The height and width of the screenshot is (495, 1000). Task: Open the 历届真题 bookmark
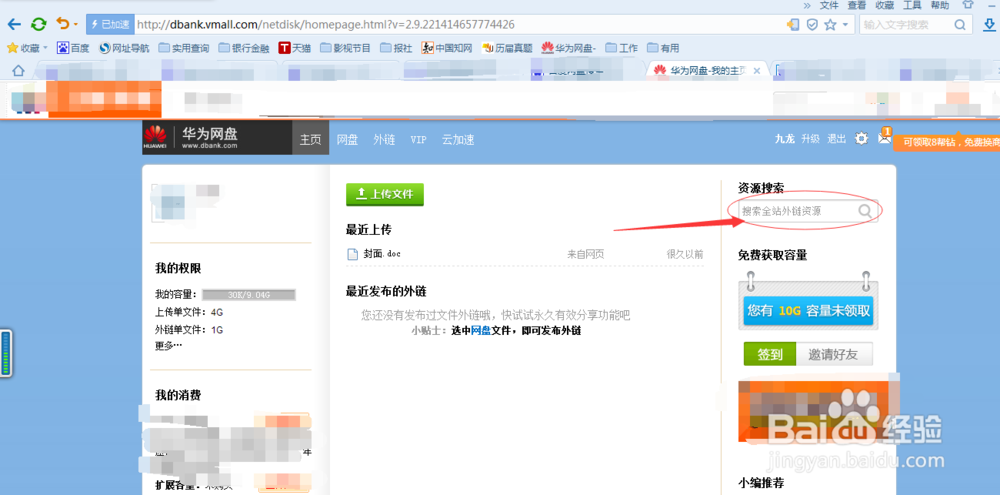coord(507,48)
